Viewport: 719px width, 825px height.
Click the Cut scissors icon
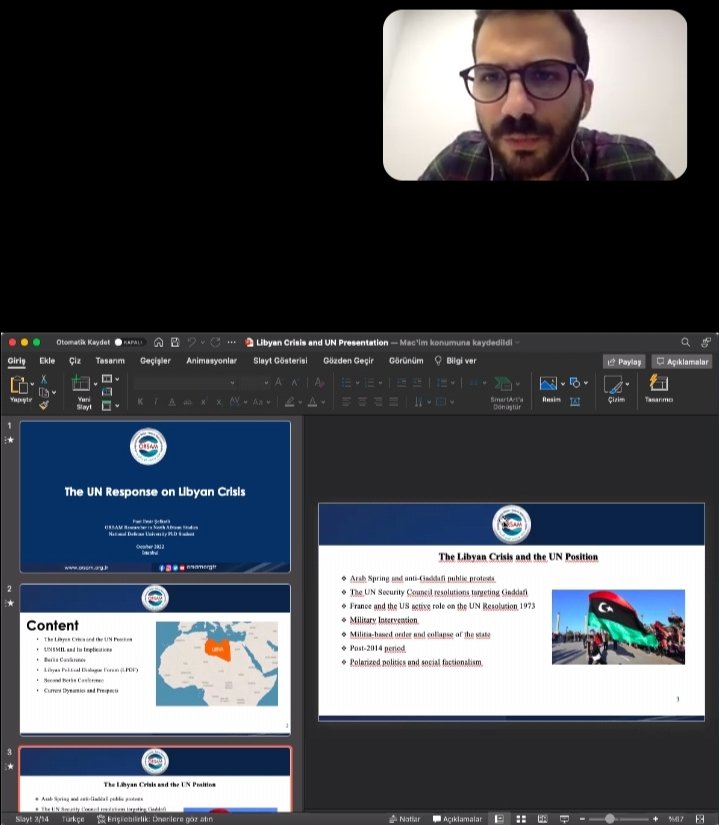[44, 379]
